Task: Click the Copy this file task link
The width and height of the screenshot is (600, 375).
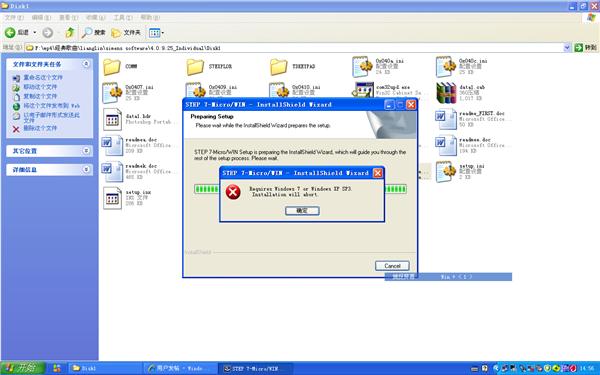Action: point(40,96)
